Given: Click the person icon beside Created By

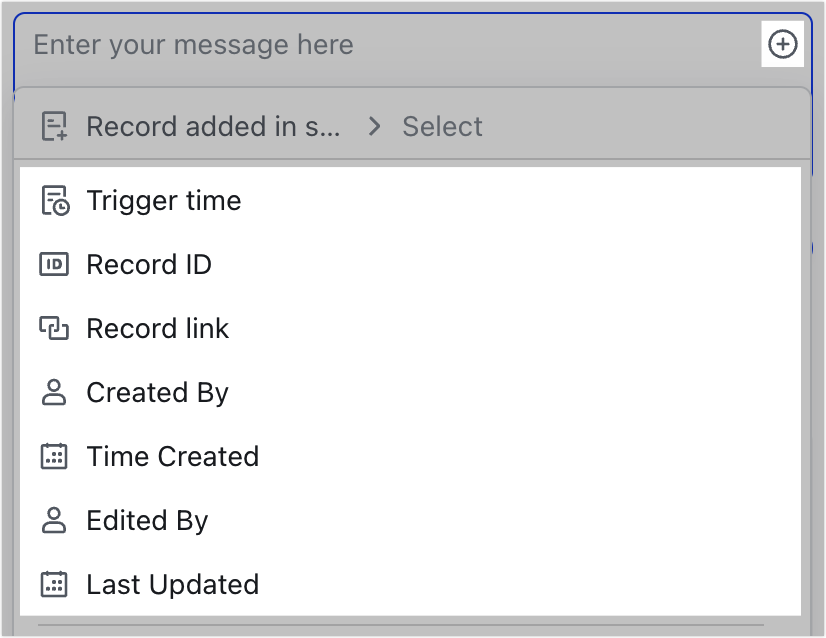Looking at the screenshot, I should (x=53, y=392).
